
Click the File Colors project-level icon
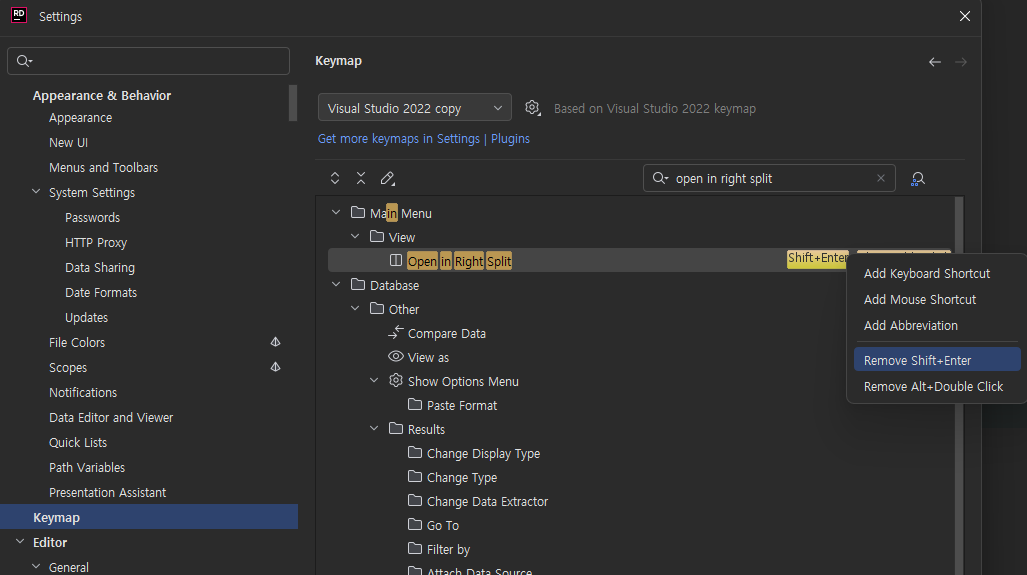click(275, 342)
